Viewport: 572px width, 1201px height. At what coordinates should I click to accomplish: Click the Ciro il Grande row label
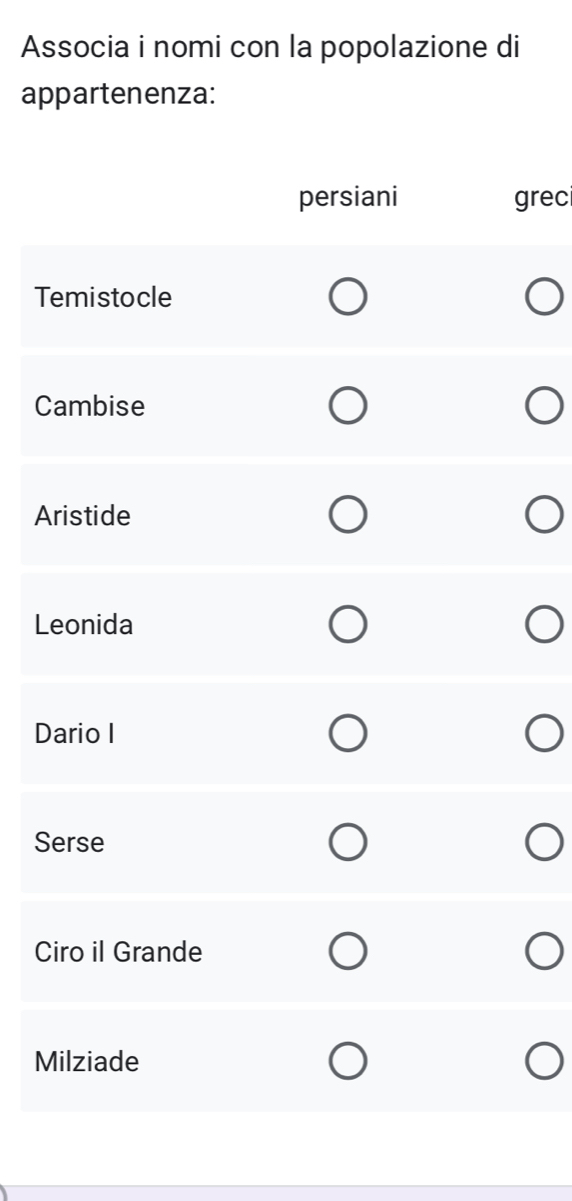pos(118,951)
